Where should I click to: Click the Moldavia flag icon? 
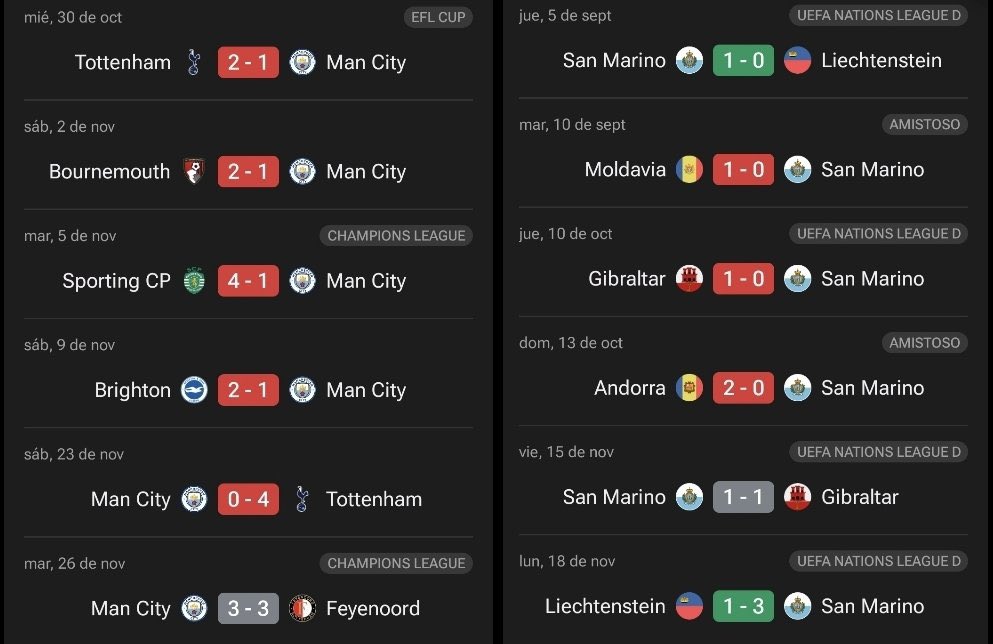pos(689,169)
